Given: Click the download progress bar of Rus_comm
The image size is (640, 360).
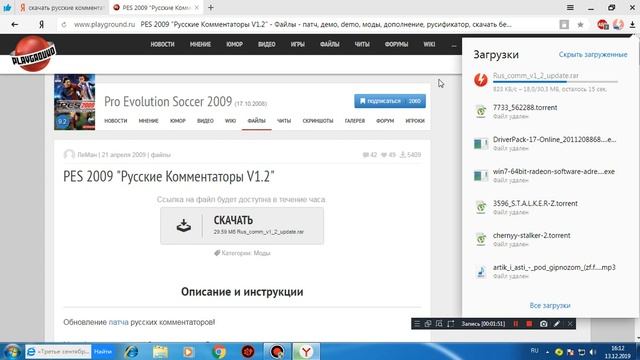Looking at the screenshot, I should 555,82.
